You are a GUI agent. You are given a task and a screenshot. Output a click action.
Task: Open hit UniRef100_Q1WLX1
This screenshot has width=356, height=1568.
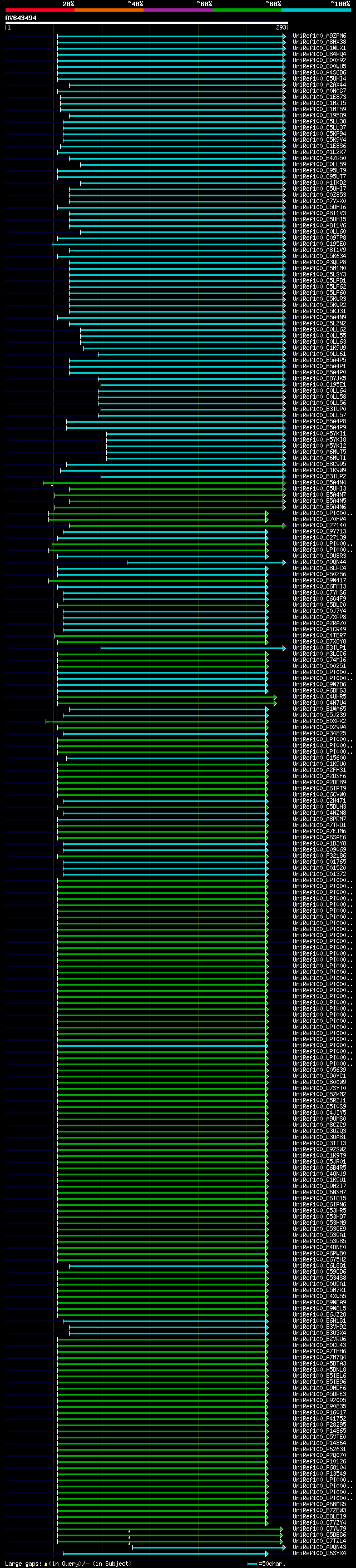click(x=319, y=48)
